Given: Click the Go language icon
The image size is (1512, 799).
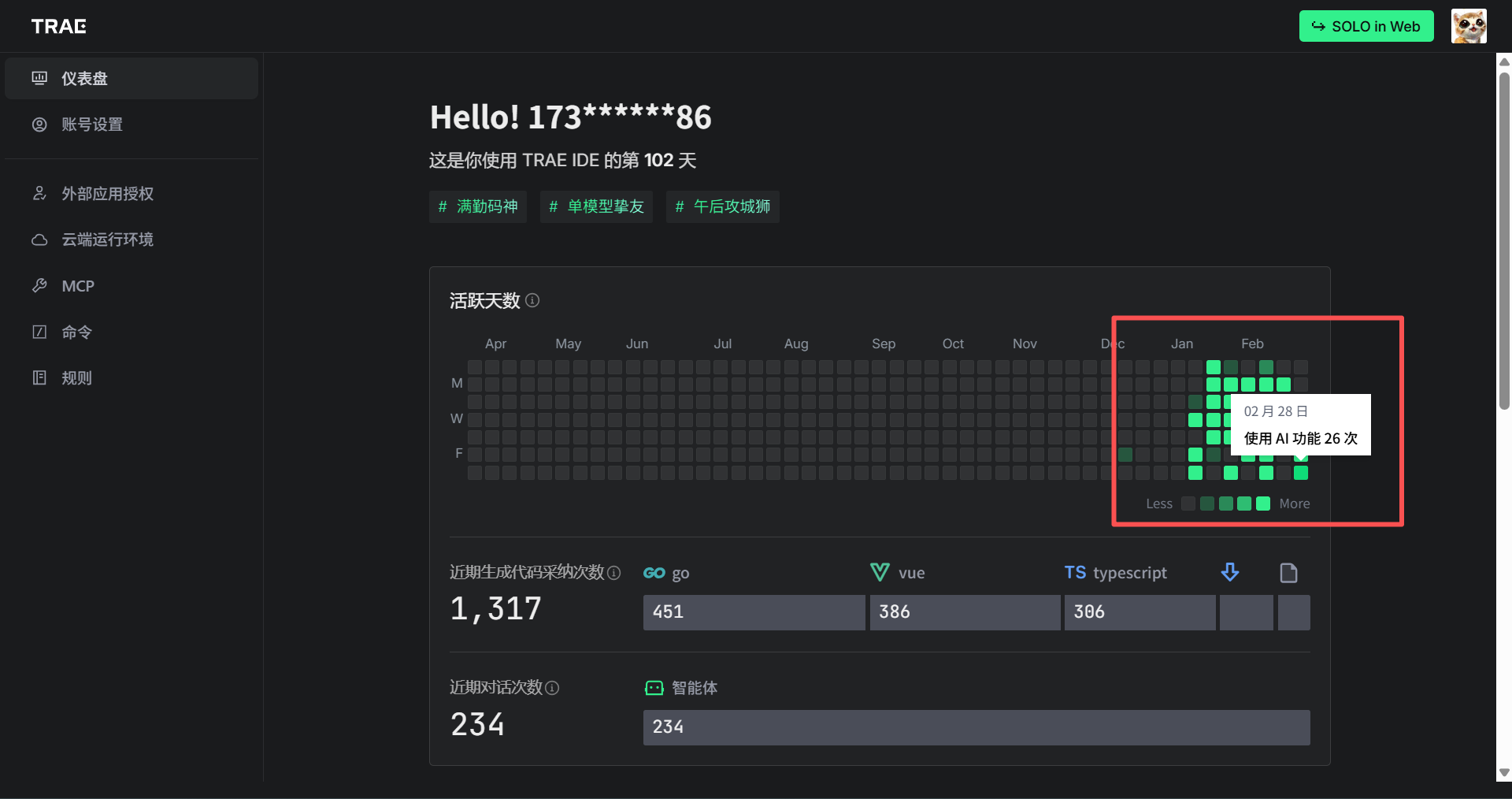Looking at the screenshot, I should point(654,573).
